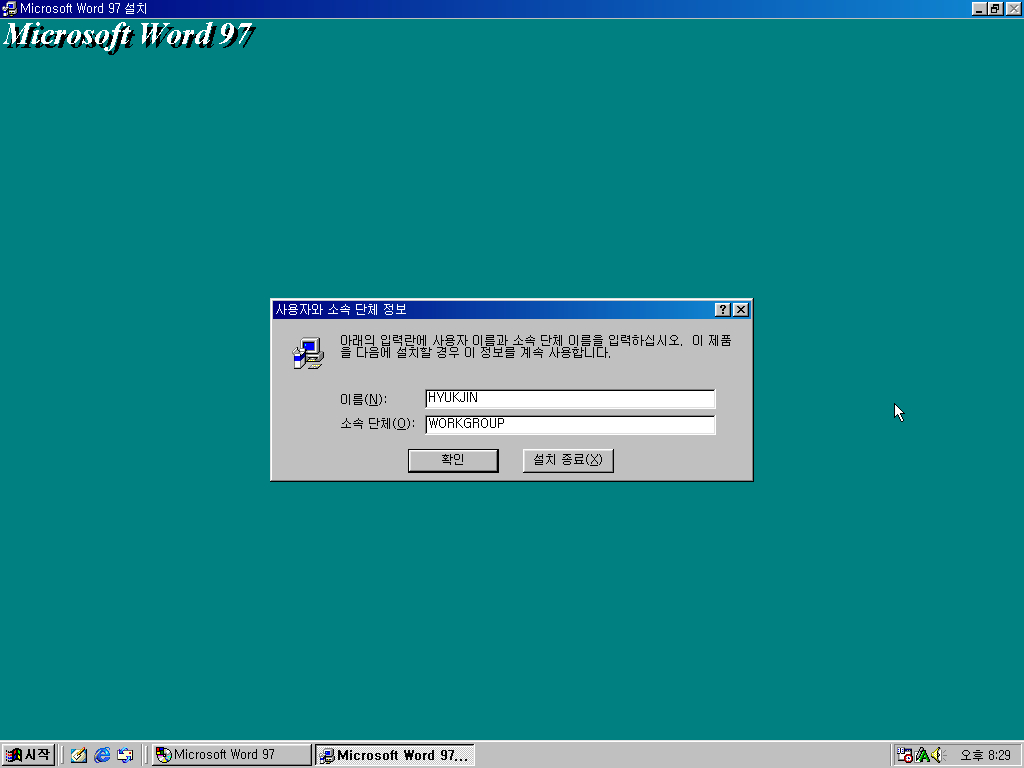1024x768 pixels.
Task: Launch the notepad-pencil quick launch icon
Action: (79, 755)
